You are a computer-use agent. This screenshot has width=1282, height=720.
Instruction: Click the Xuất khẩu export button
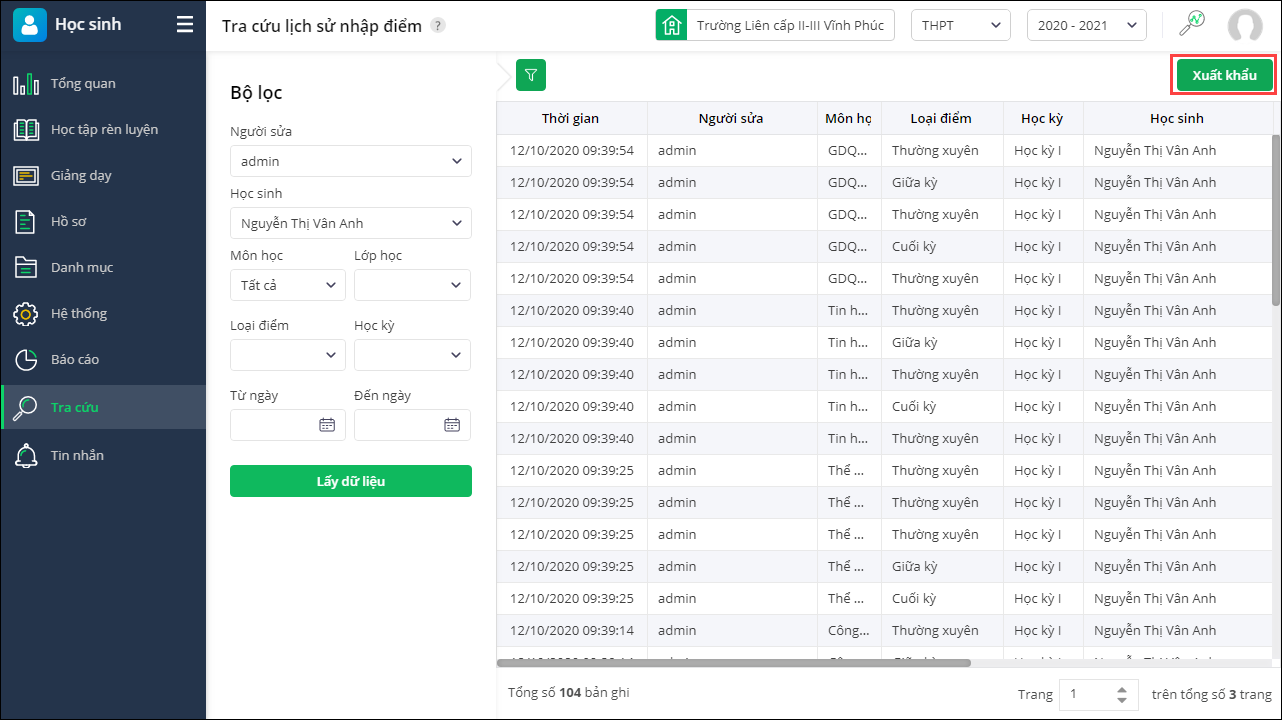[x=1224, y=75]
